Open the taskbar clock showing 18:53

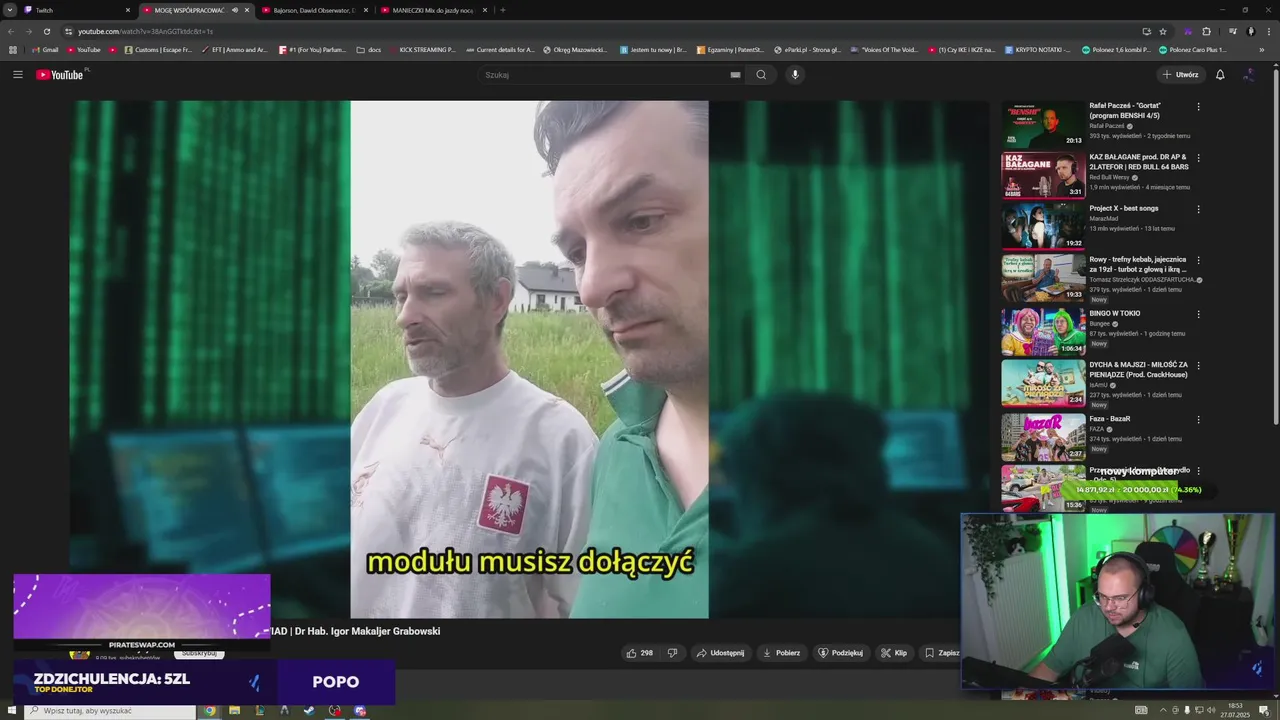[x=1235, y=709]
